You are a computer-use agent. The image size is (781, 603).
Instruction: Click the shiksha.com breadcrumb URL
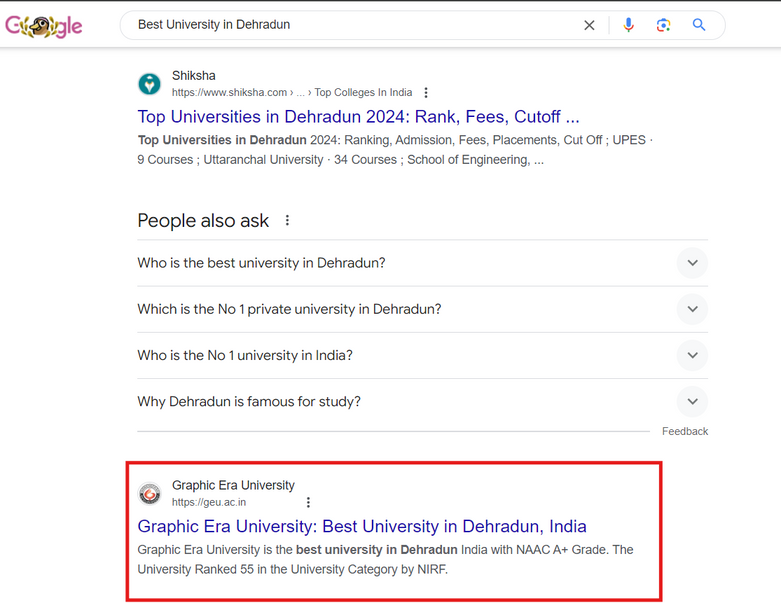pyautogui.click(x=290, y=93)
